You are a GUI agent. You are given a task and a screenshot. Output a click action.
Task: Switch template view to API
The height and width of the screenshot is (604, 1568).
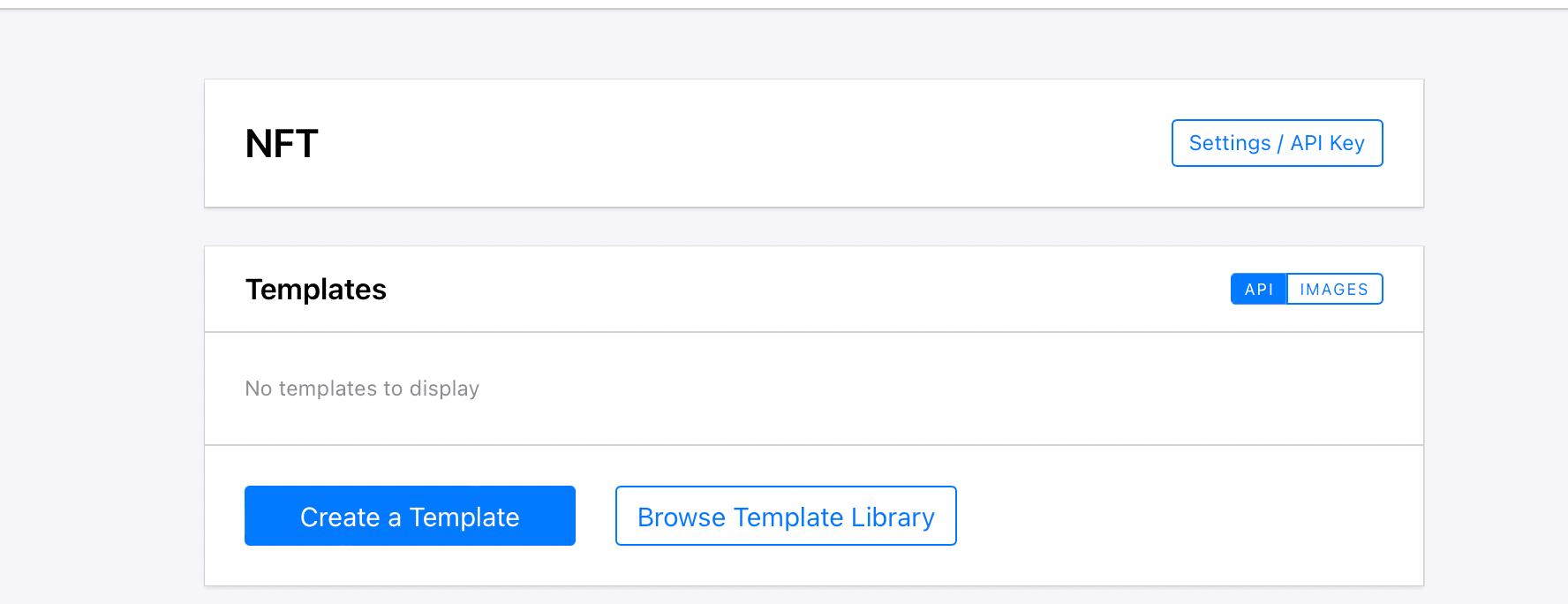coord(1259,290)
